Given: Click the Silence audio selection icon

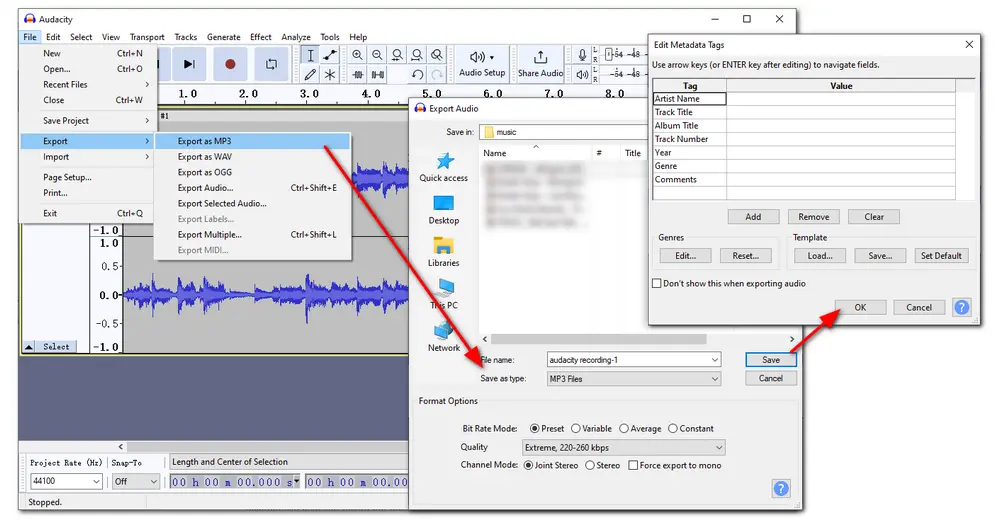Looking at the screenshot, I should click(x=378, y=75).
